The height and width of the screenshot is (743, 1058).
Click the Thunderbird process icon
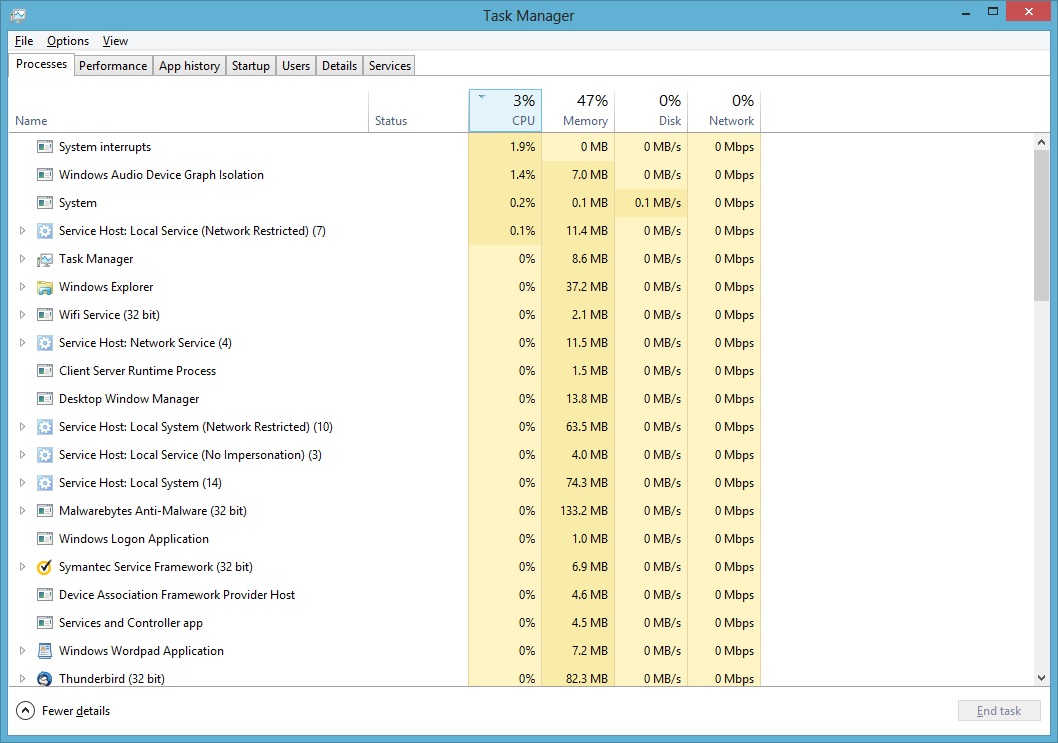[x=45, y=679]
